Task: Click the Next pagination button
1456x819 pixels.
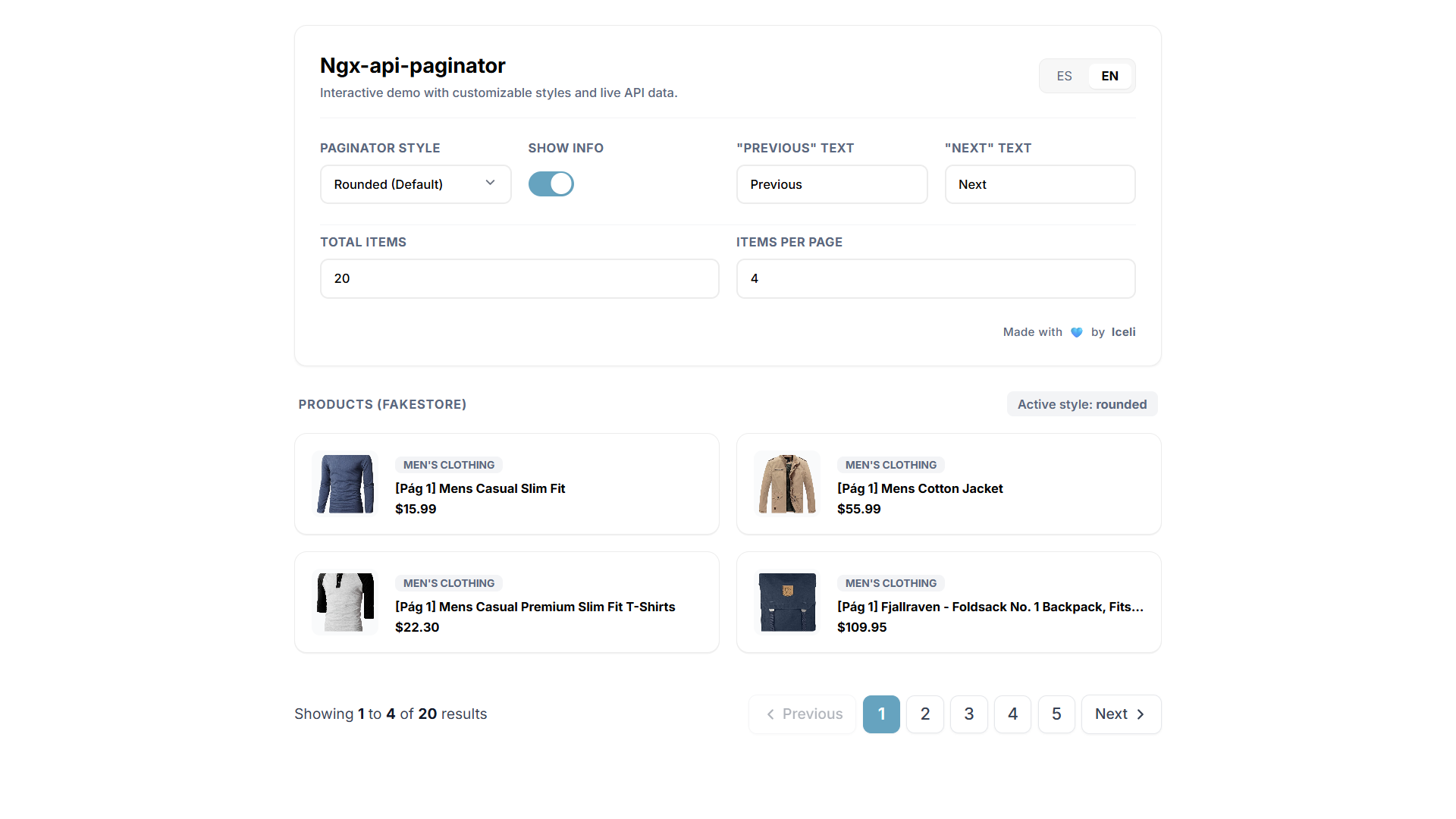Action: (x=1121, y=714)
